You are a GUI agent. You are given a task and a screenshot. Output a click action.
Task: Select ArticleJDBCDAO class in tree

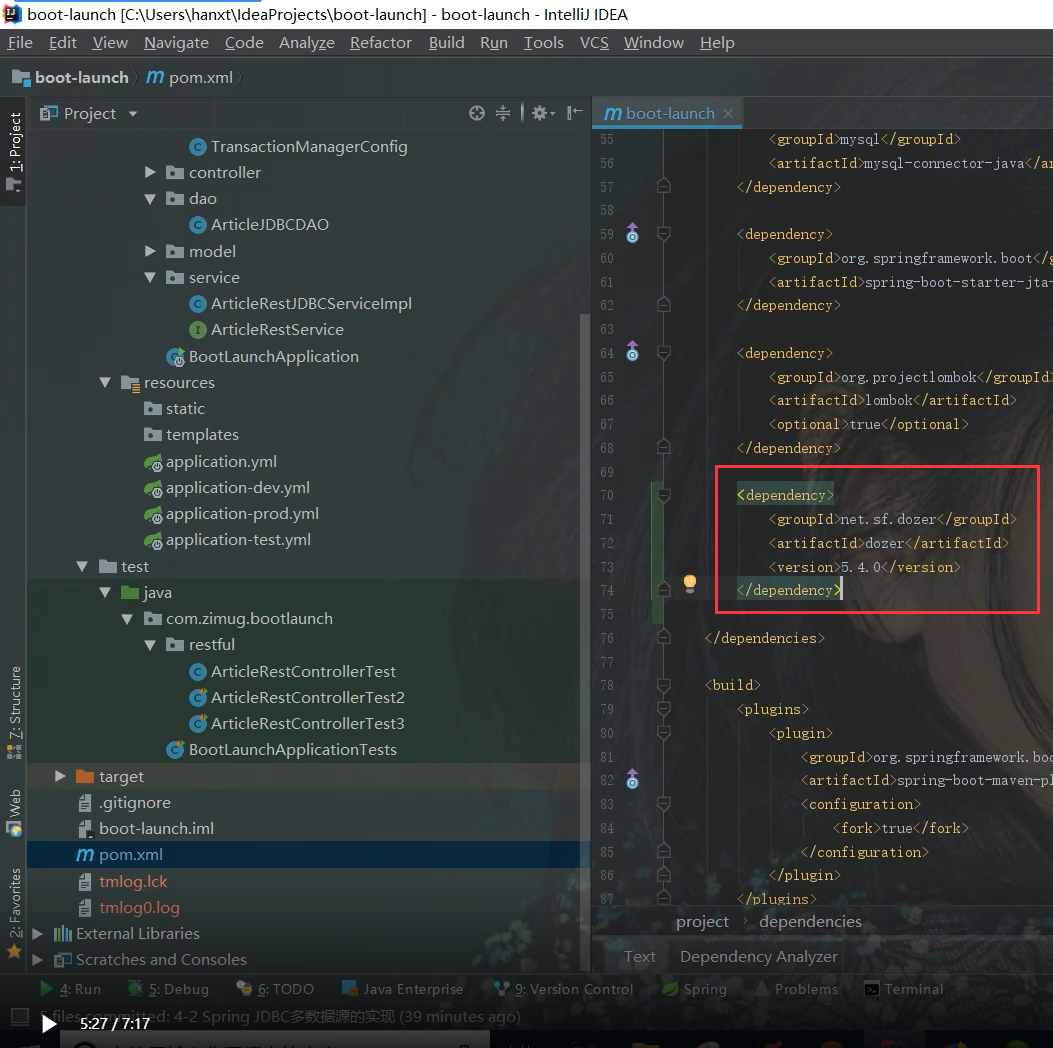coord(259,225)
